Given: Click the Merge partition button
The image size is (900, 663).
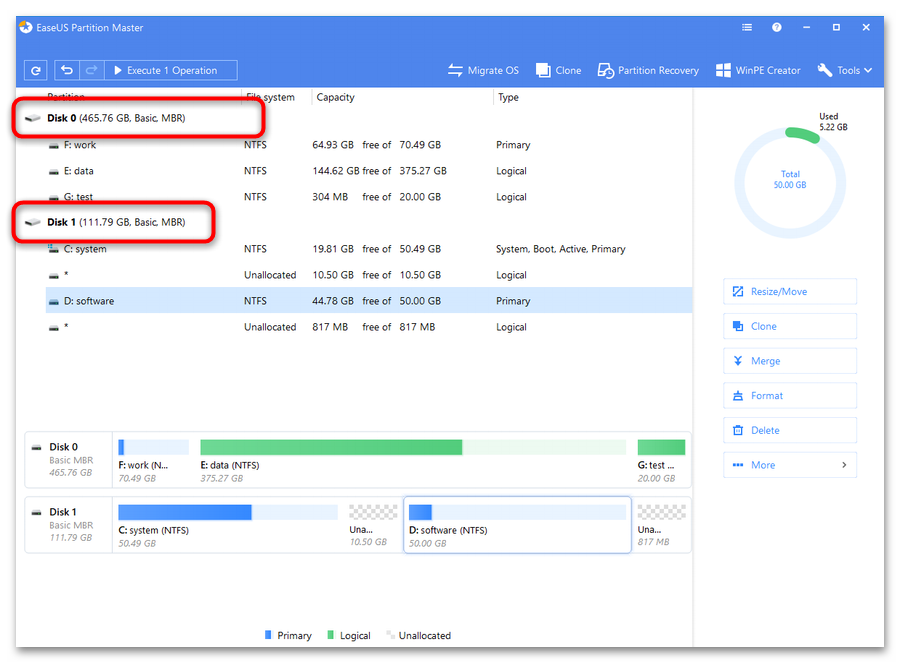Looking at the screenshot, I should (790, 361).
